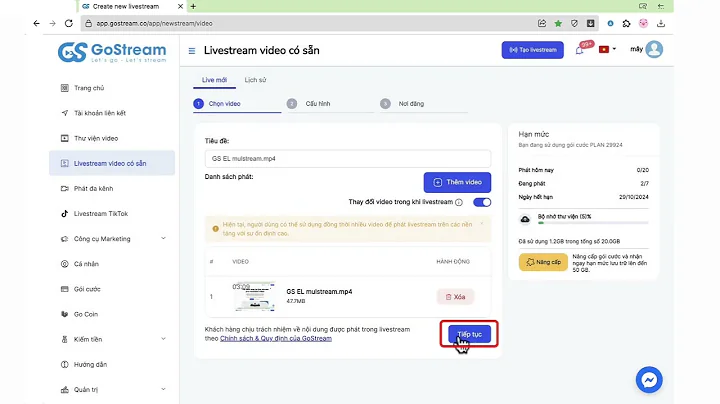This screenshot has height=404, width=720.
Task: Open the user avatar profile
Action: [x=654, y=49]
